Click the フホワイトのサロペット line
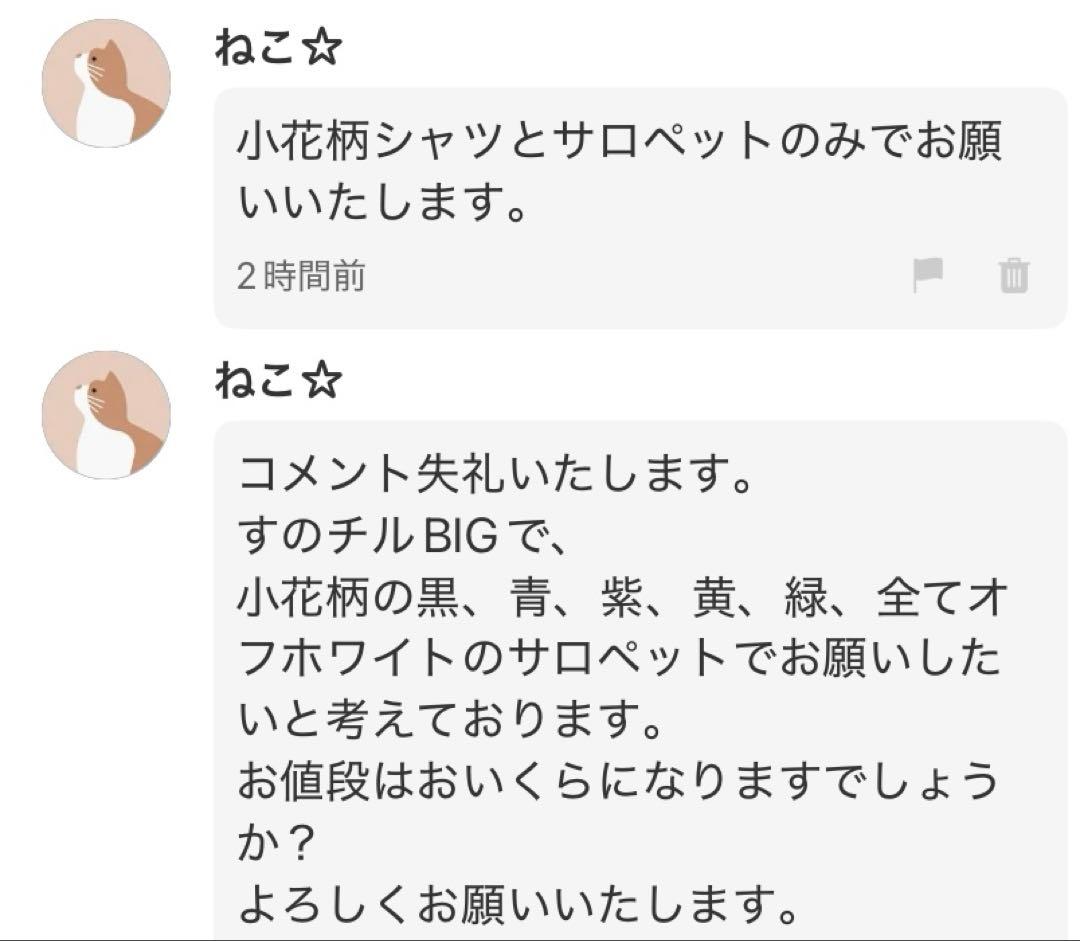The image size is (1080, 941). 620,660
